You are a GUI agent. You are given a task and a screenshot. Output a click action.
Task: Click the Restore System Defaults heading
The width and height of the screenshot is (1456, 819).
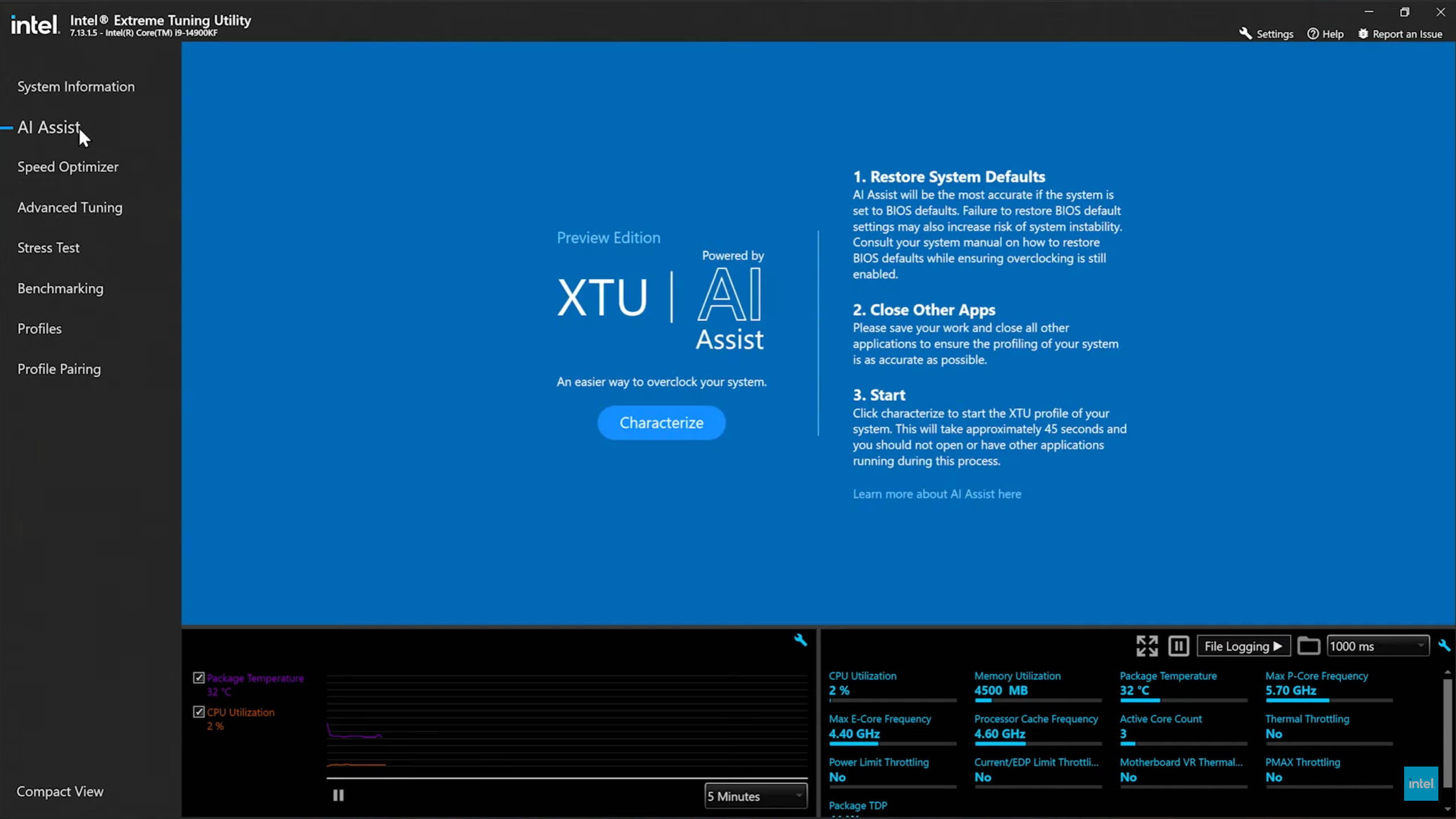pyautogui.click(x=949, y=177)
